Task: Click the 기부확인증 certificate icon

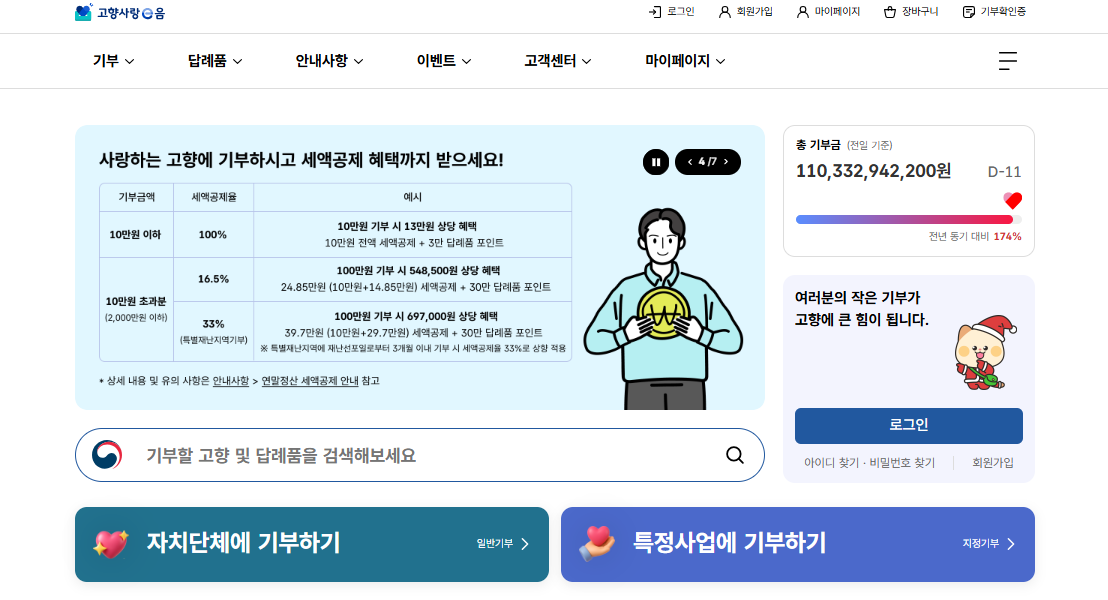Action: (969, 12)
